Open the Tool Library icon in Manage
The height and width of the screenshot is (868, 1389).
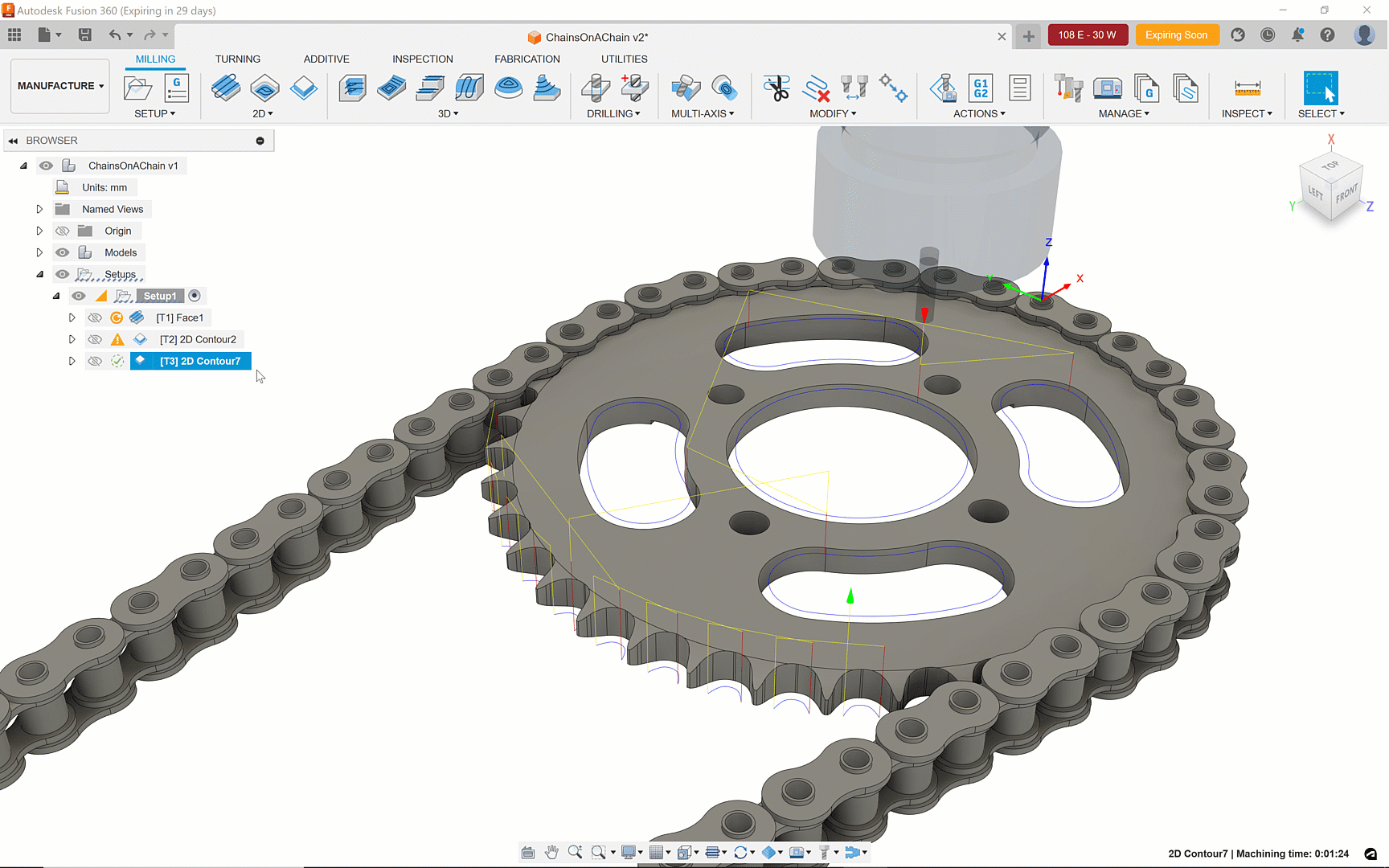[1068, 88]
